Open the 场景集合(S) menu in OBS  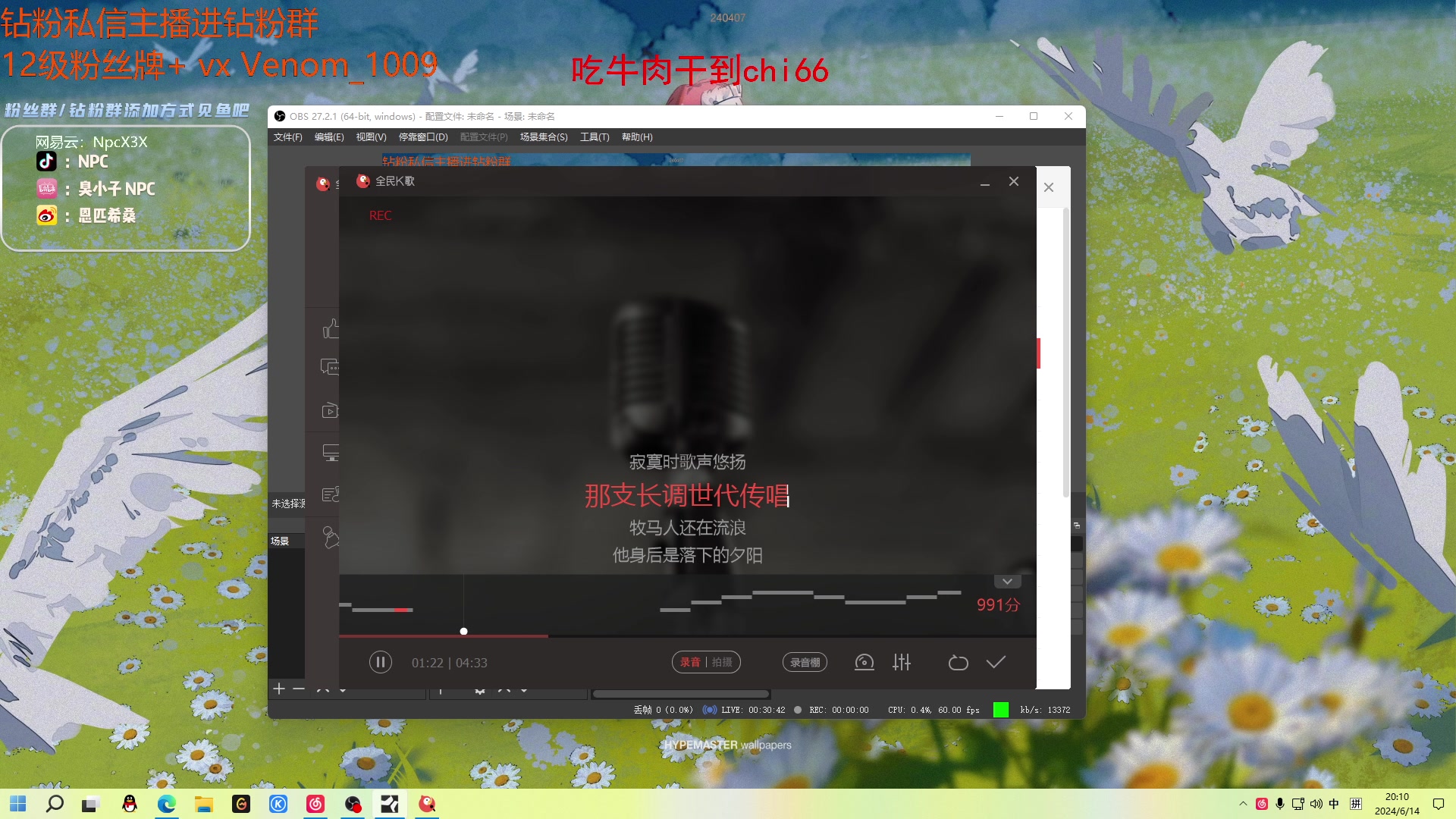click(544, 137)
